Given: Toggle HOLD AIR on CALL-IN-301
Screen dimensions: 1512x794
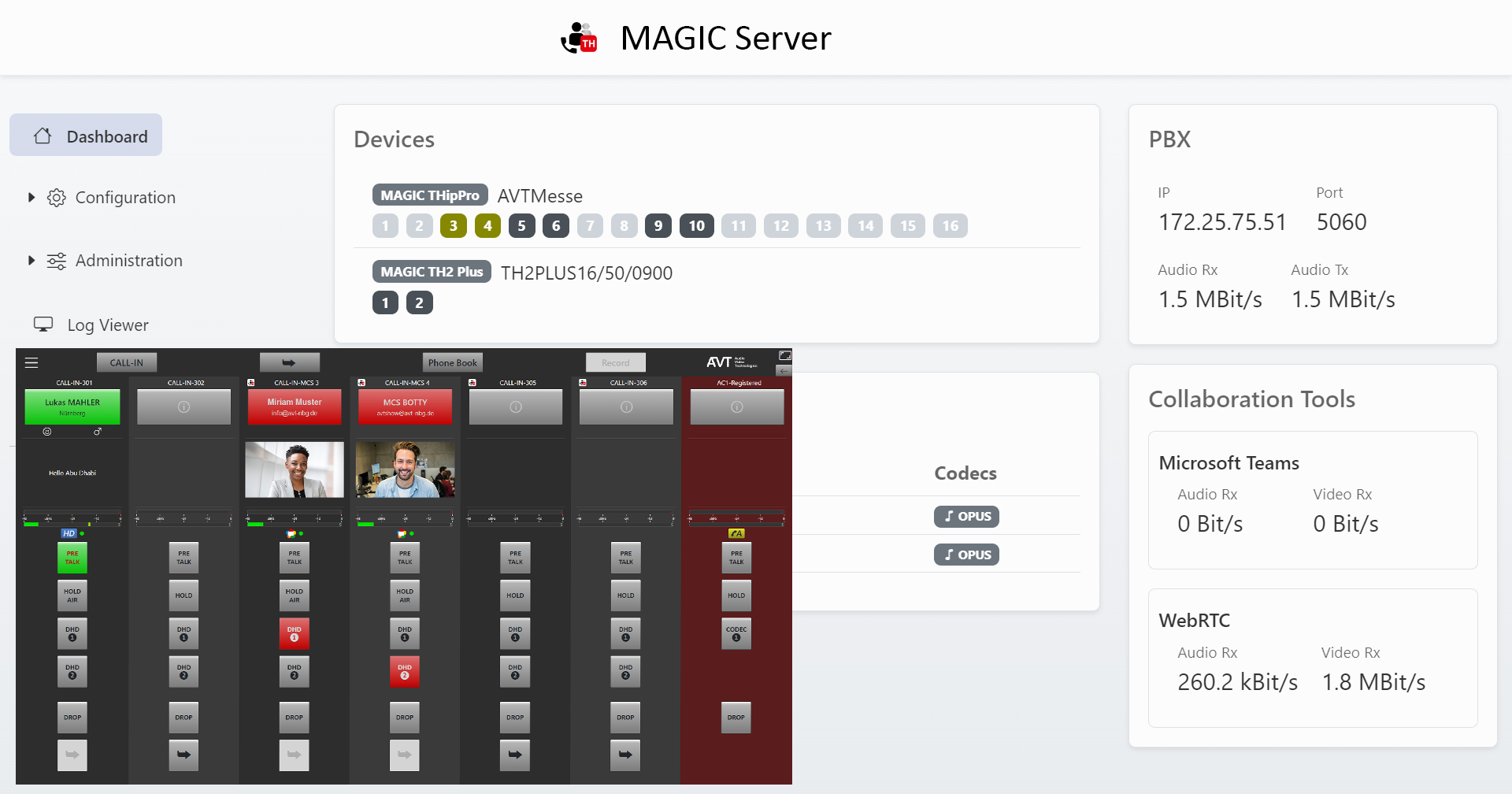Looking at the screenshot, I should point(72,595).
